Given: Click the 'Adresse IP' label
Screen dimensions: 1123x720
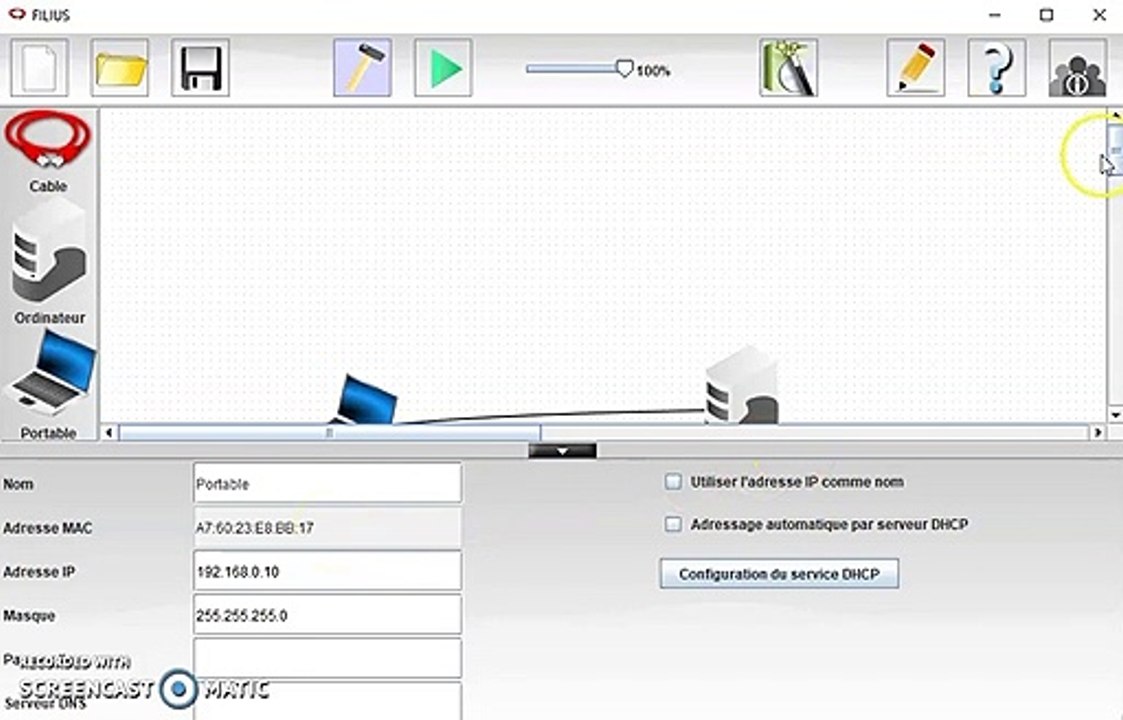Looking at the screenshot, I should click(39, 572).
